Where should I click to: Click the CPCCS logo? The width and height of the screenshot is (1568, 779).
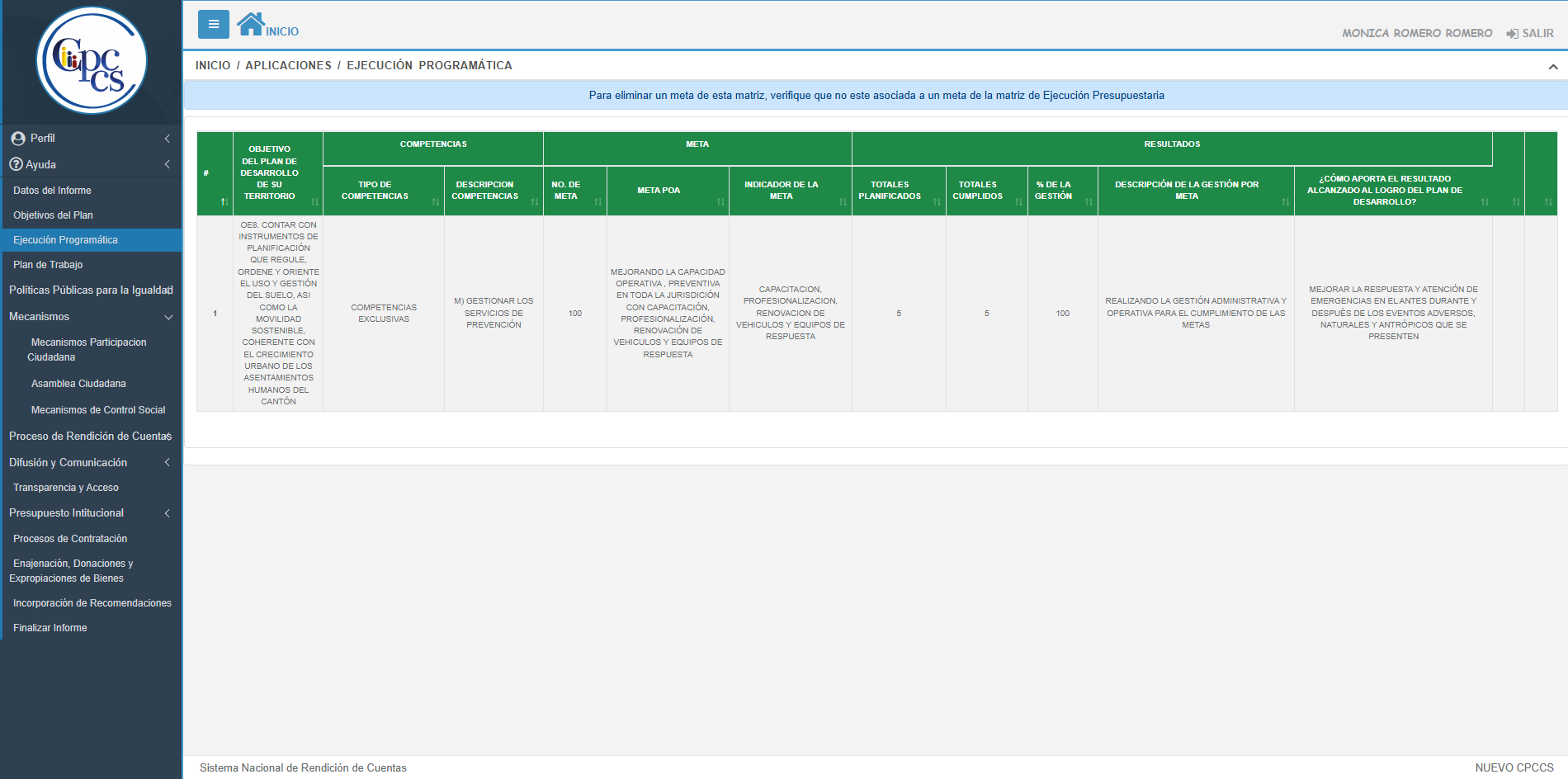coord(91,60)
